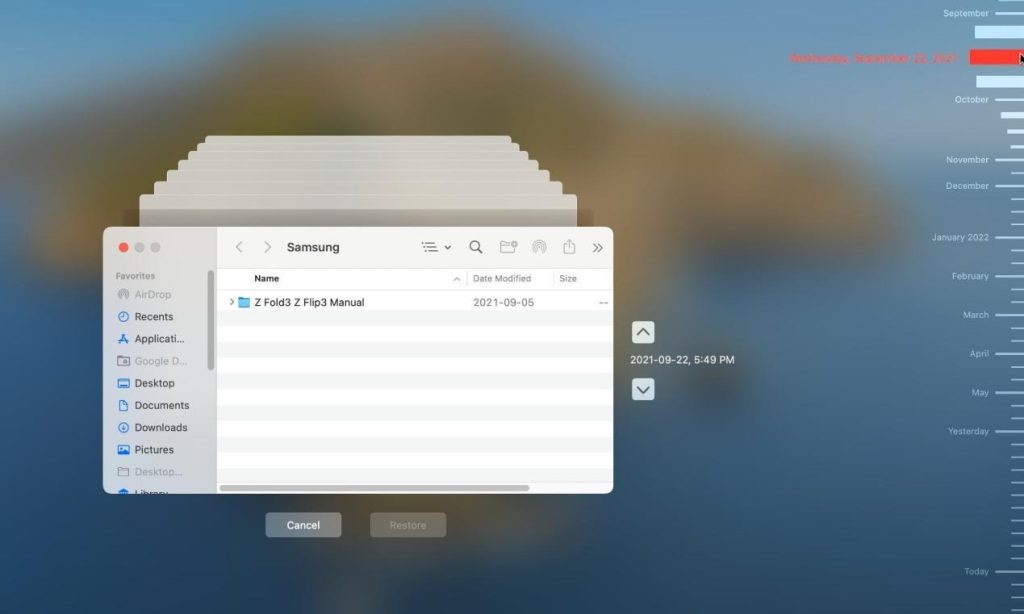Open the list view options dropdown
1024x614 pixels.
pos(436,247)
